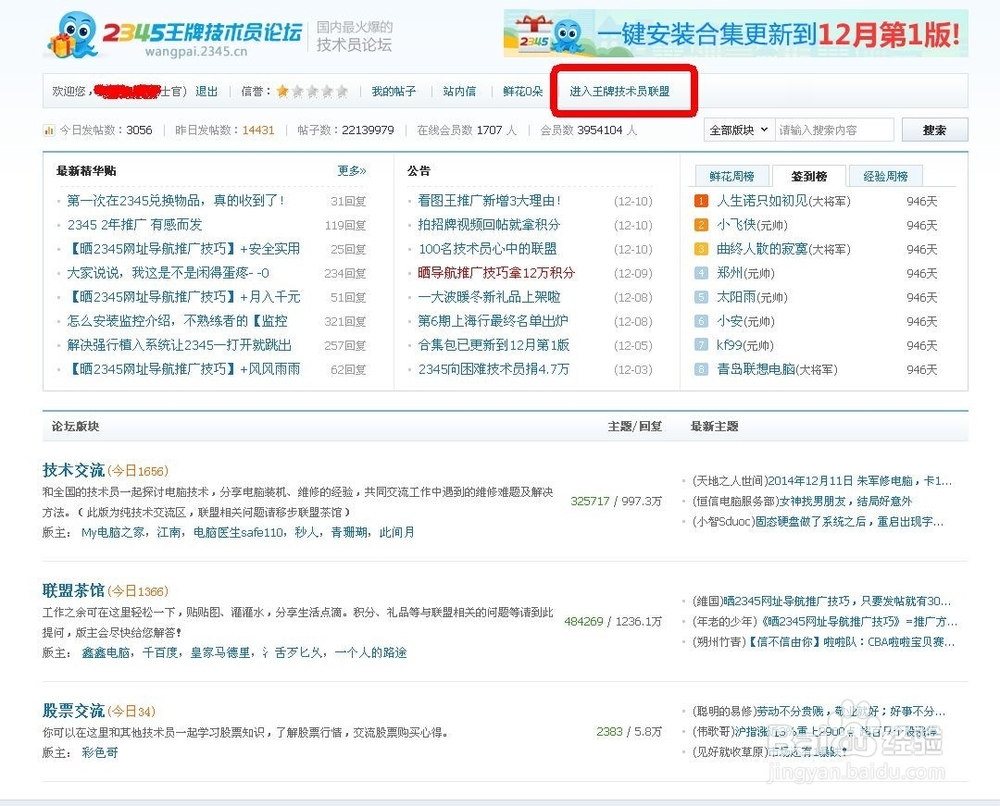Click the rank 3 badge in sign-in list
The width and height of the screenshot is (1000, 806).
[x=701, y=249]
